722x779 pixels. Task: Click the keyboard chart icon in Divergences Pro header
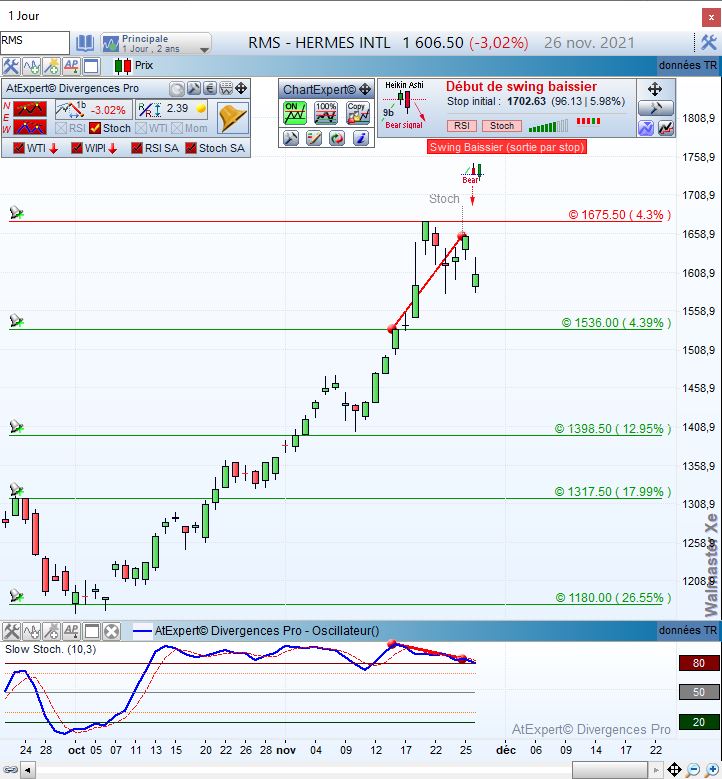point(226,89)
